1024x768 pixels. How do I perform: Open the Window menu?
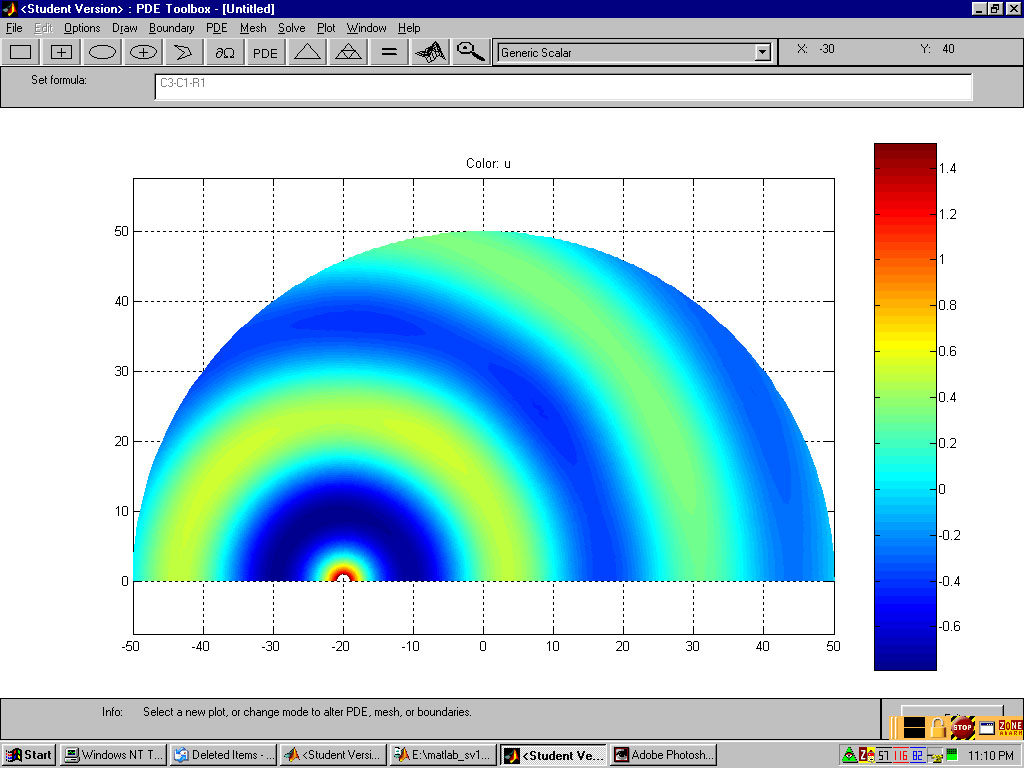click(366, 28)
